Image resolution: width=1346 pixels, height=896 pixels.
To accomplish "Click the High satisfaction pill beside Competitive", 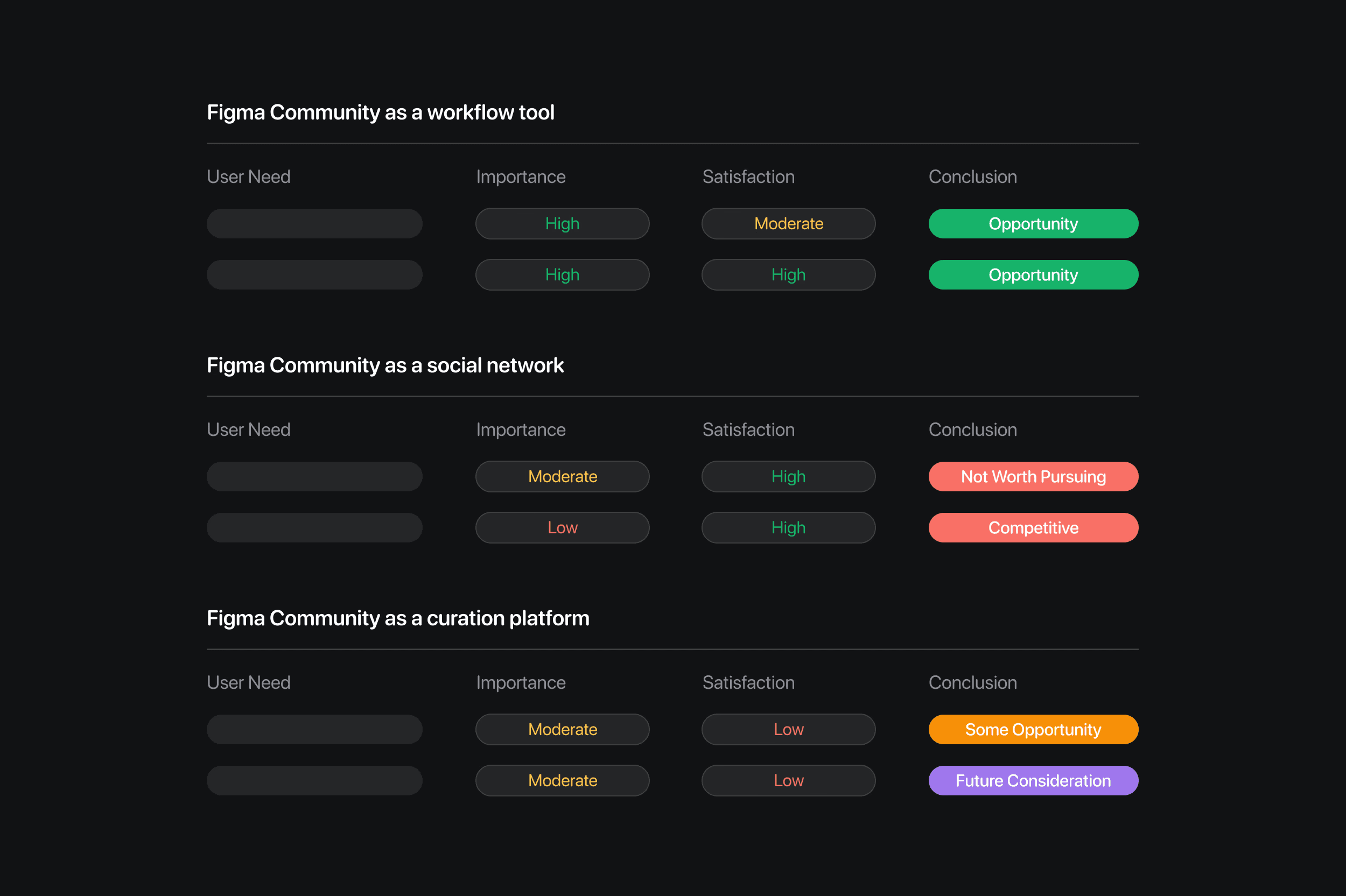I will coord(788,527).
